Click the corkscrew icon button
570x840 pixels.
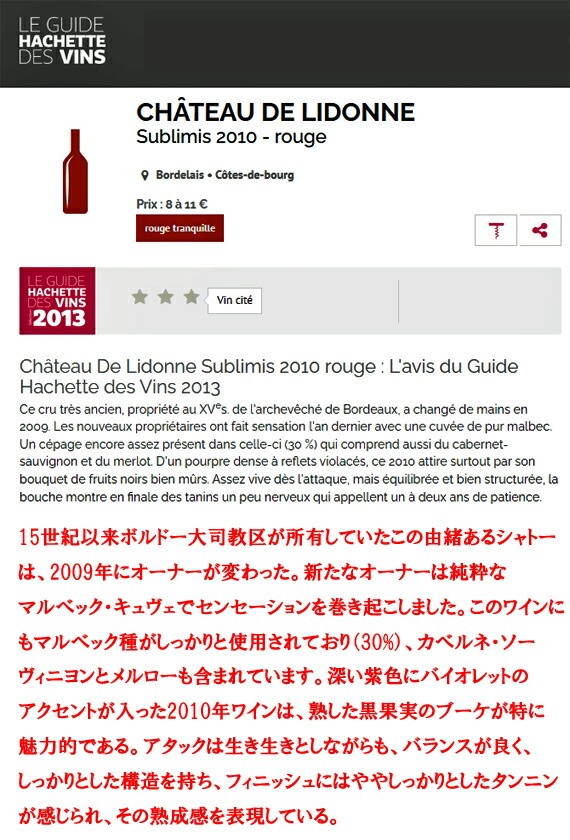click(x=496, y=230)
